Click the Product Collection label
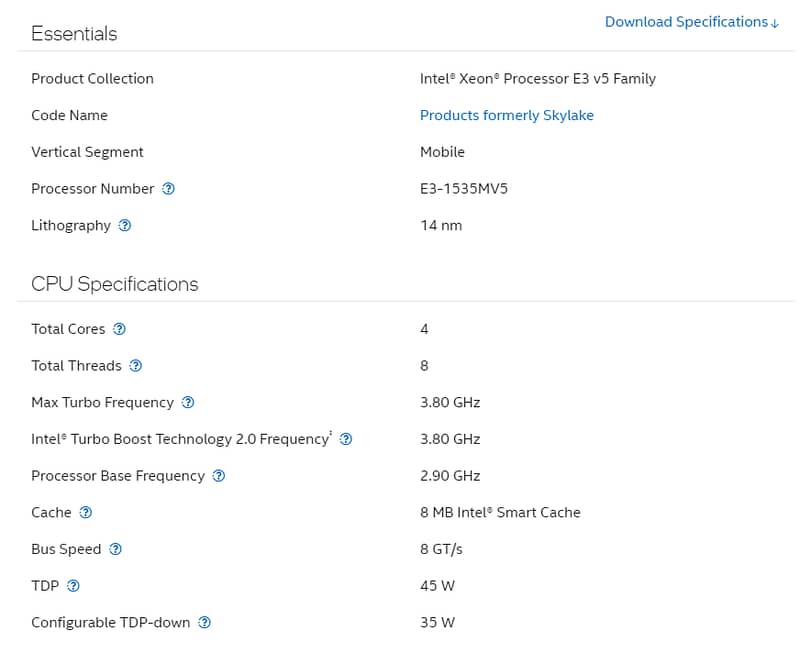The width and height of the screenshot is (800, 653). (x=92, y=78)
